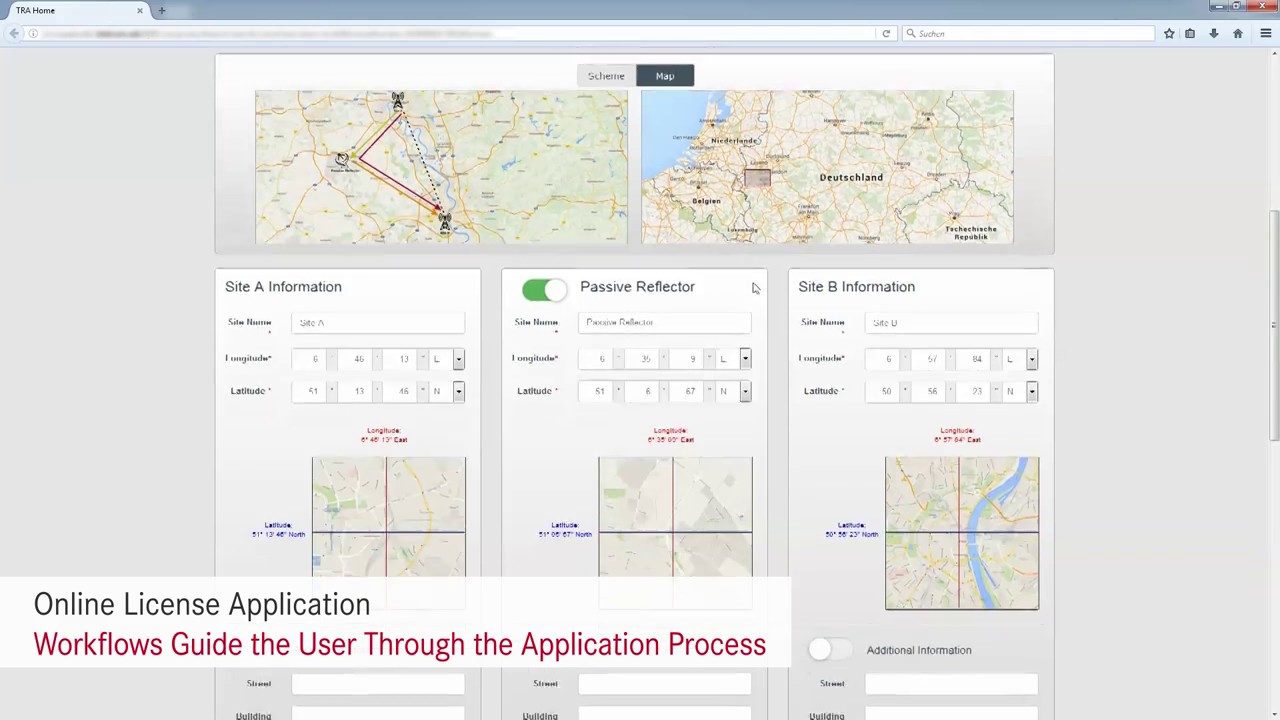Edit Site A latitude minutes field

point(356,391)
